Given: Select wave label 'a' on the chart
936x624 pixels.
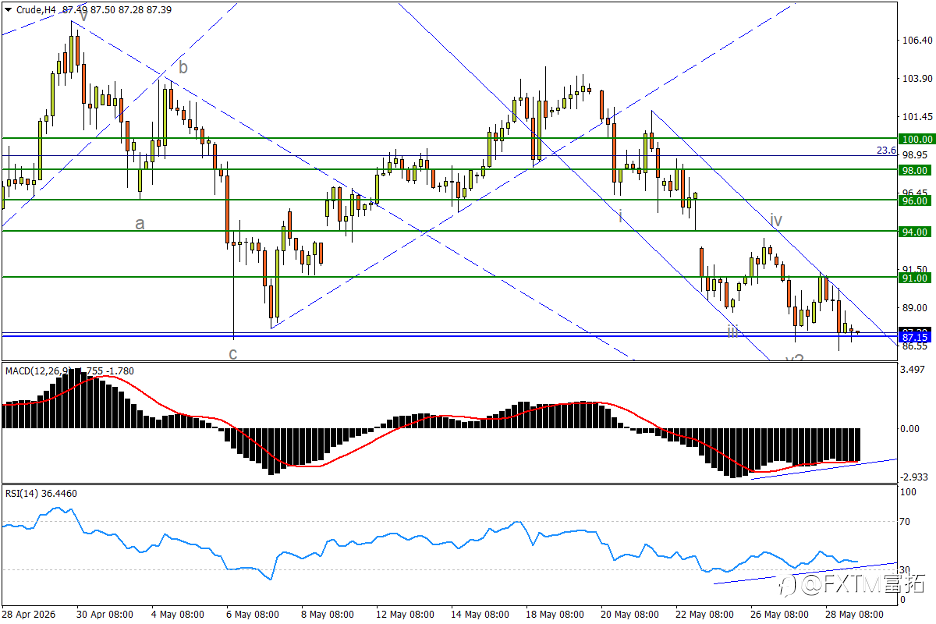Looking at the screenshot, I should 140,223.
